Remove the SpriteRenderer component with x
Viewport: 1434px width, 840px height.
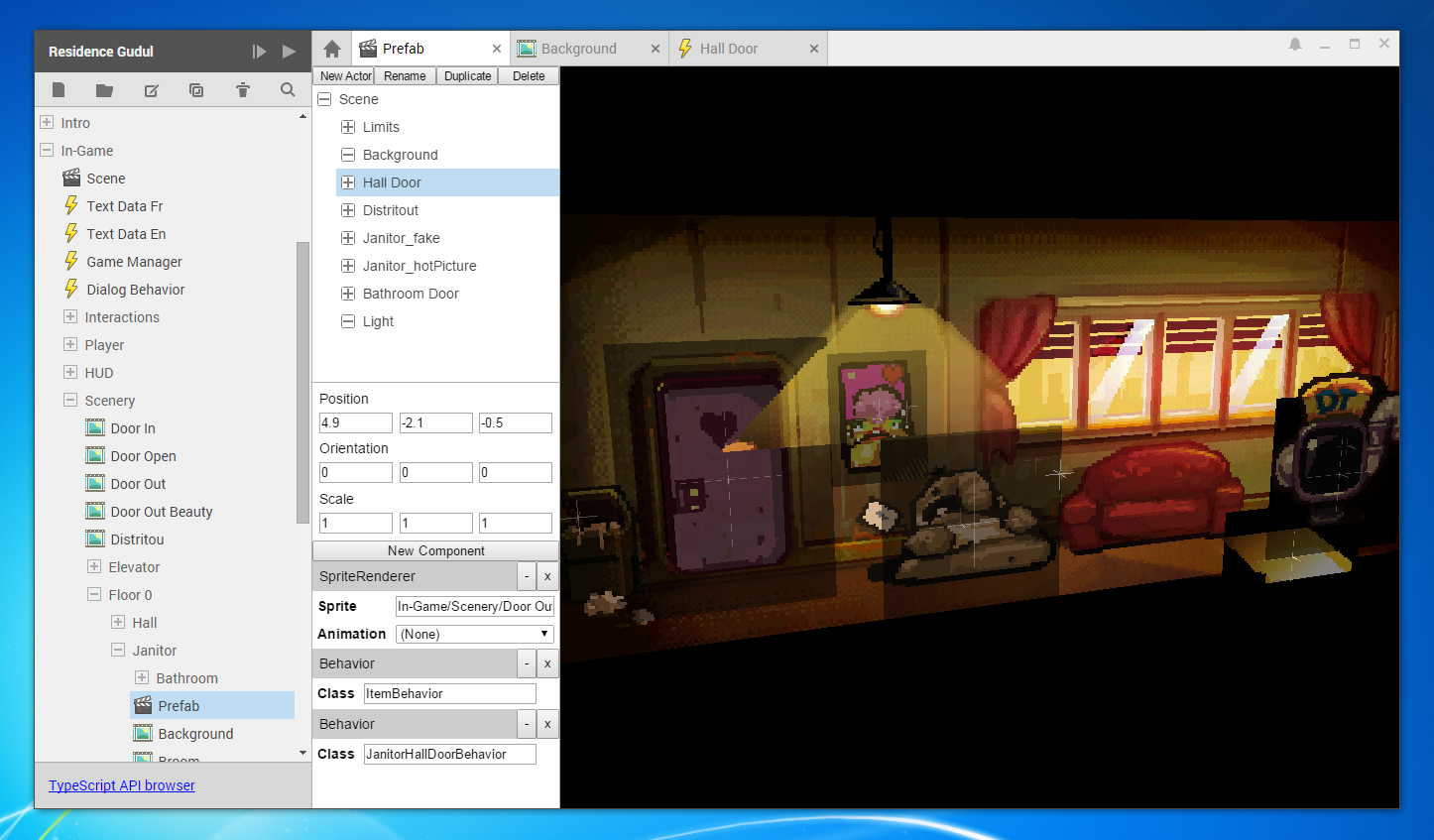(547, 576)
